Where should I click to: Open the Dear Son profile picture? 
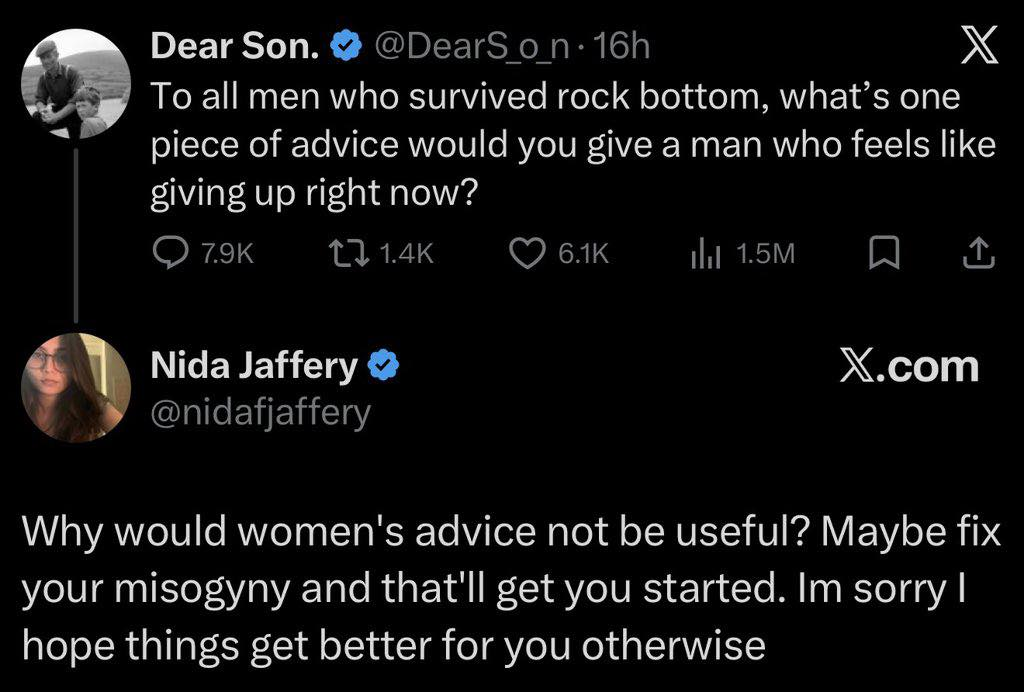click(x=76, y=84)
